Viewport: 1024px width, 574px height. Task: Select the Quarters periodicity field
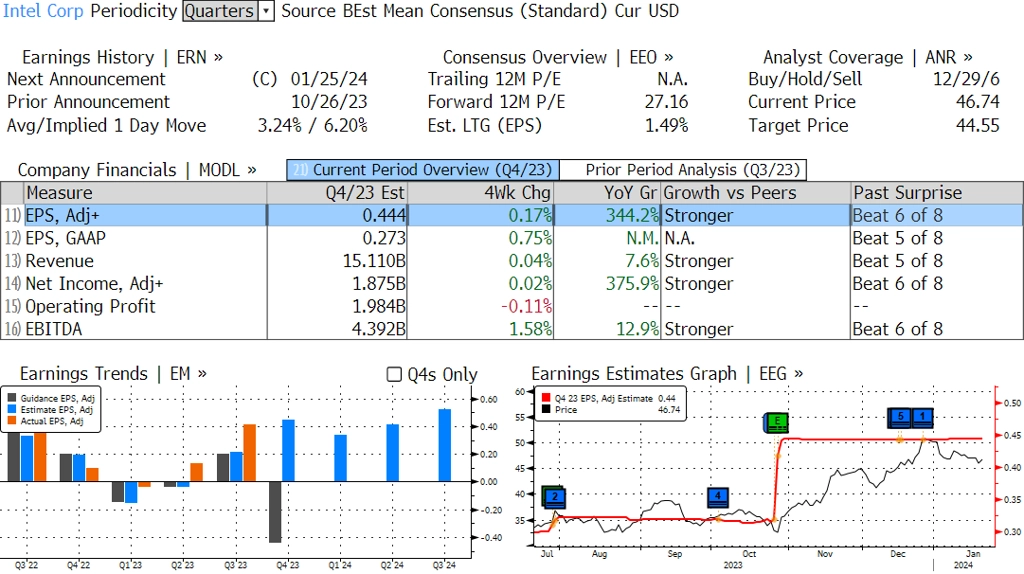click(x=219, y=11)
